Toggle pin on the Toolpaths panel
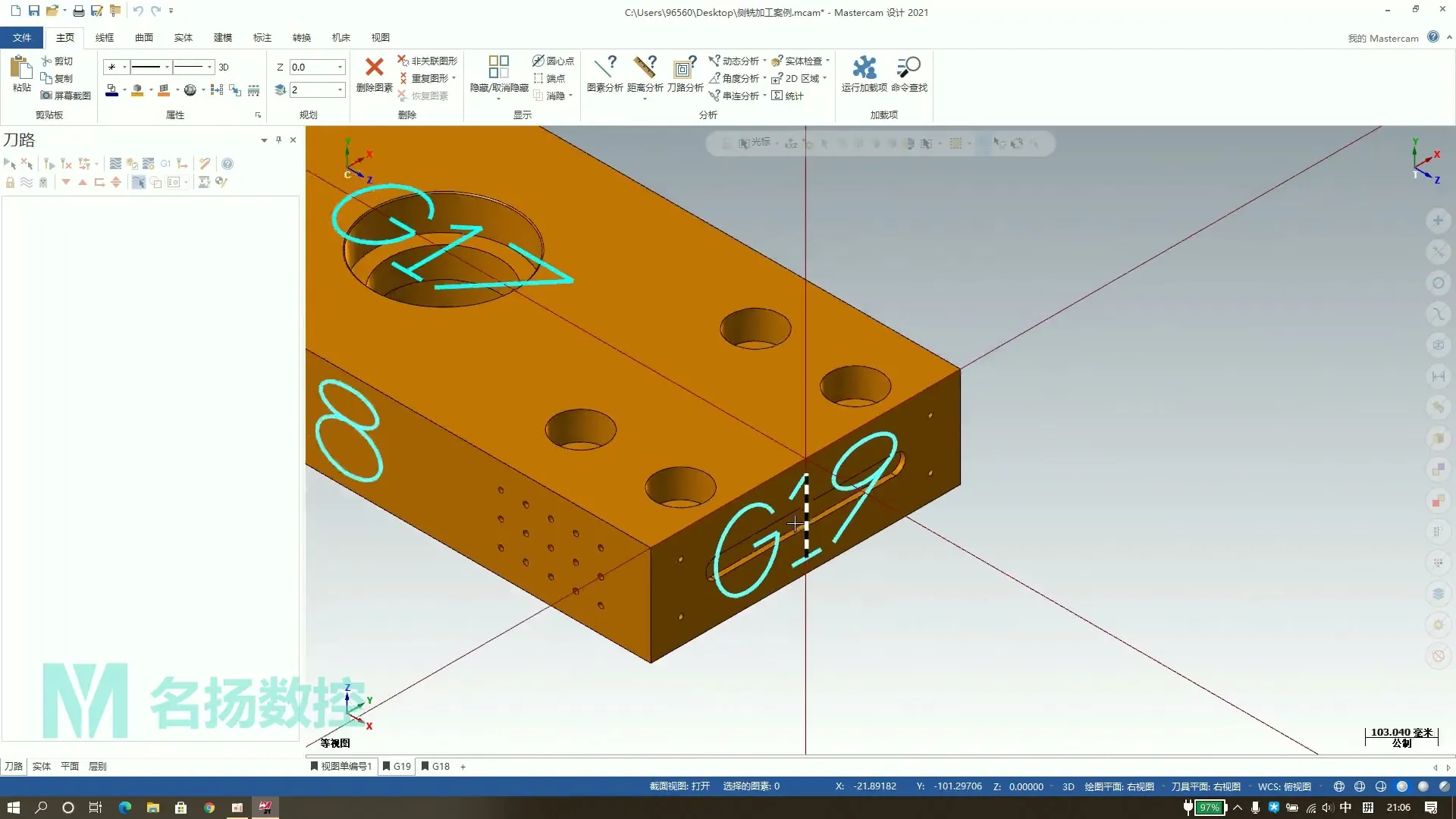This screenshot has width=1456, height=819. (x=278, y=140)
